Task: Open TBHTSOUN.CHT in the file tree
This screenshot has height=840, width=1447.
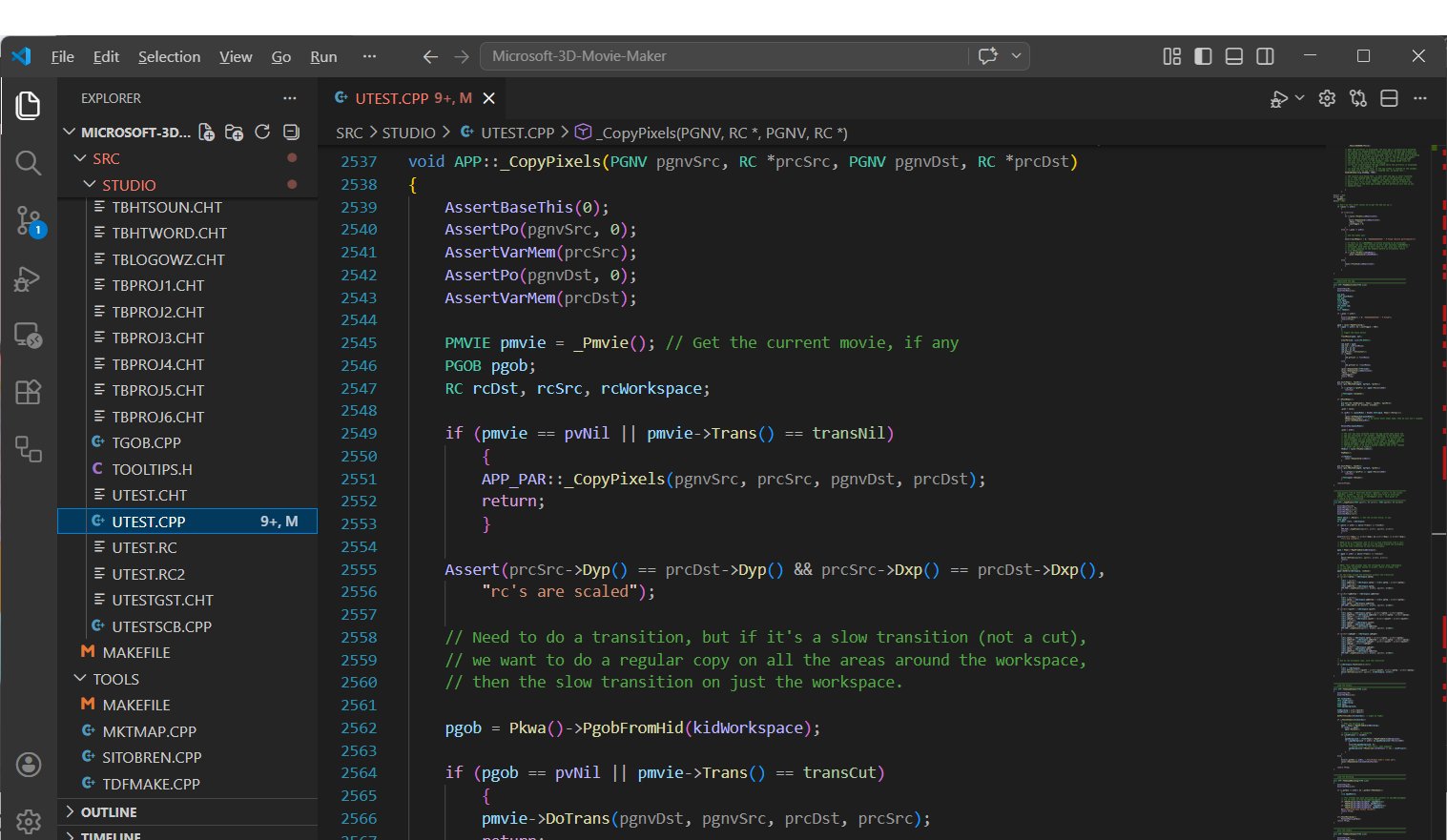Action: pyautogui.click(x=167, y=207)
